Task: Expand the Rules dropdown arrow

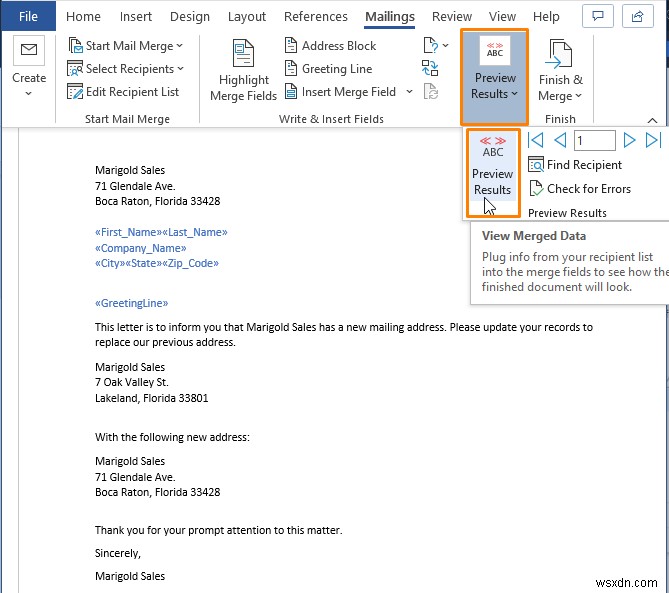Action: click(445, 45)
